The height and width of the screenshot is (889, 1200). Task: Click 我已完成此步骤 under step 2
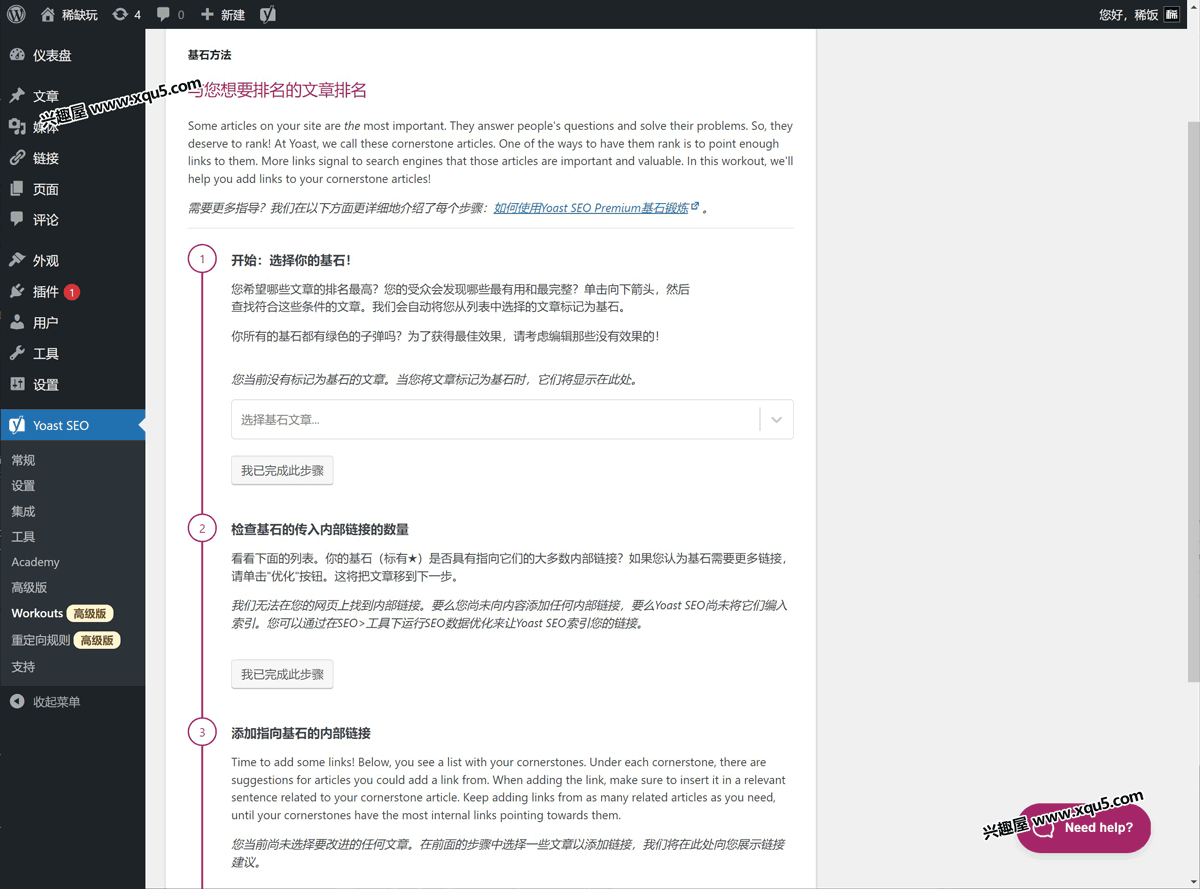[282, 674]
